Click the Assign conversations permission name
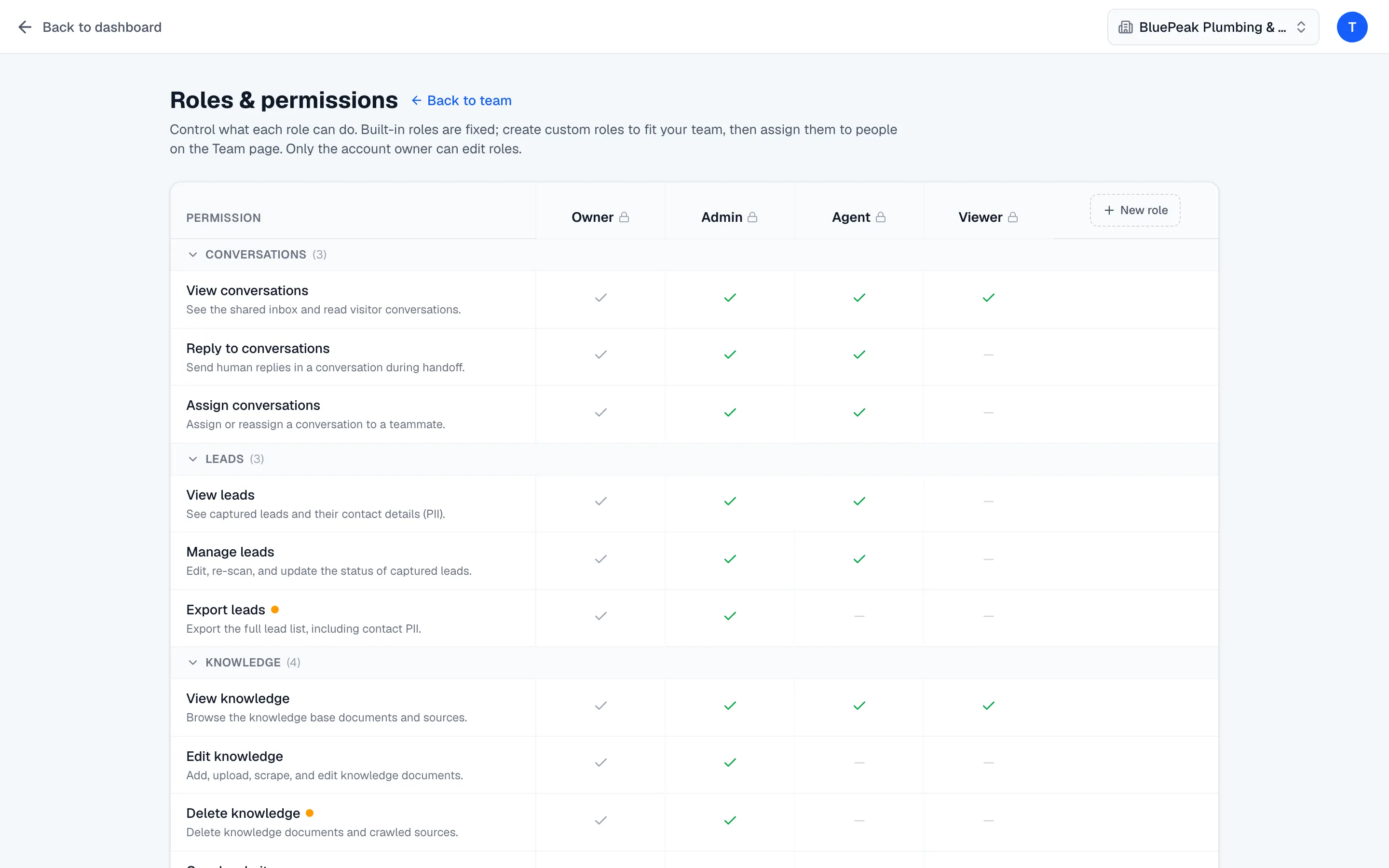The image size is (1389, 868). point(253,405)
